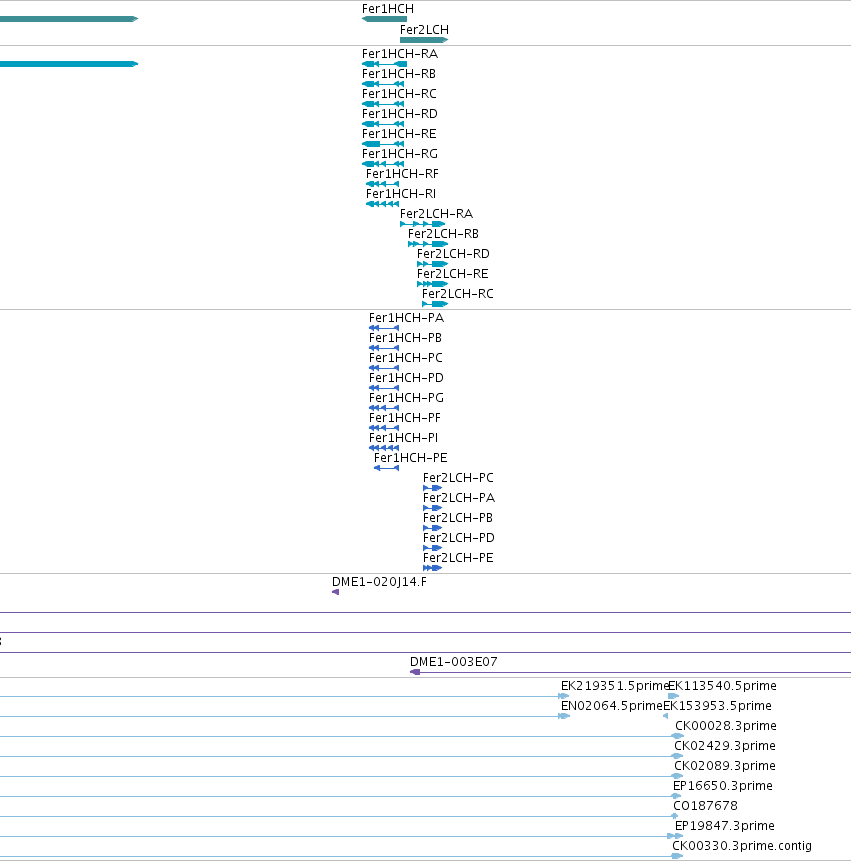
Task: Click EST EN02064.5prime label
Action: tap(612, 706)
